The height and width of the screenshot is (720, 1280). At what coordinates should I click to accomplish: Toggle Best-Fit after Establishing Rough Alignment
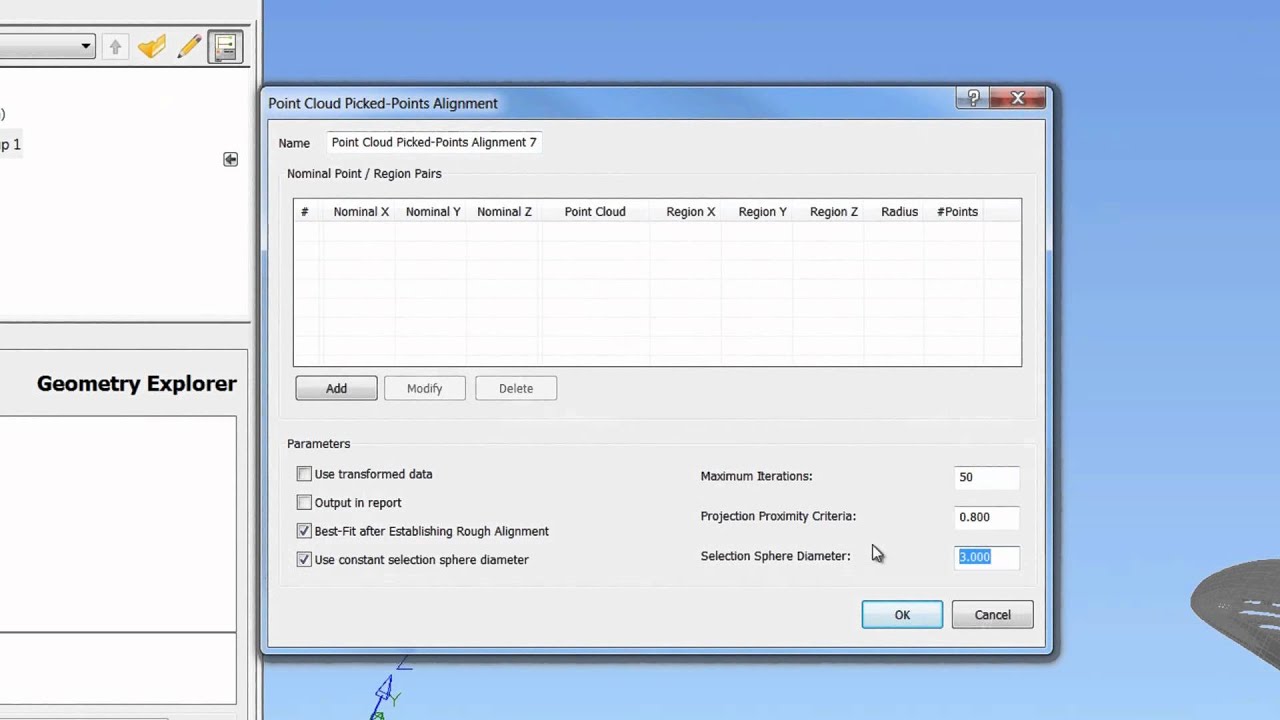coord(304,531)
